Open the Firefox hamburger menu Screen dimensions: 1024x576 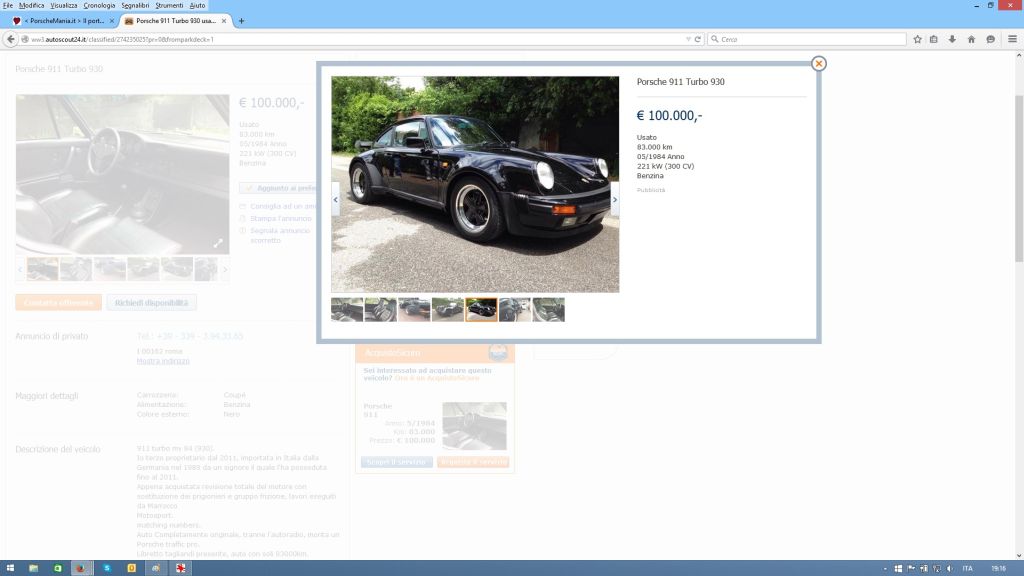click(x=1012, y=39)
